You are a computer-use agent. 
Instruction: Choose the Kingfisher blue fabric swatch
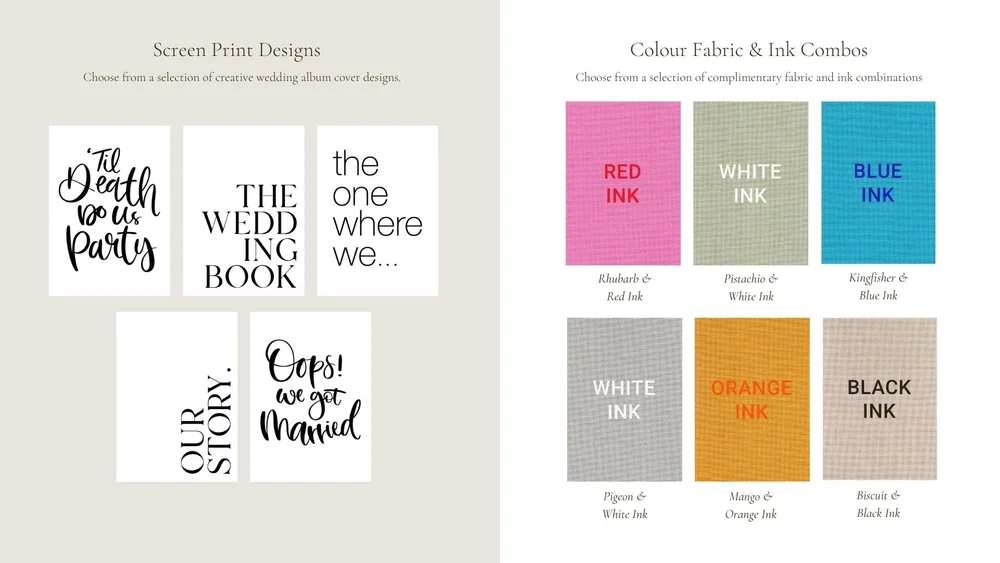pyautogui.click(x=878, y=182)
